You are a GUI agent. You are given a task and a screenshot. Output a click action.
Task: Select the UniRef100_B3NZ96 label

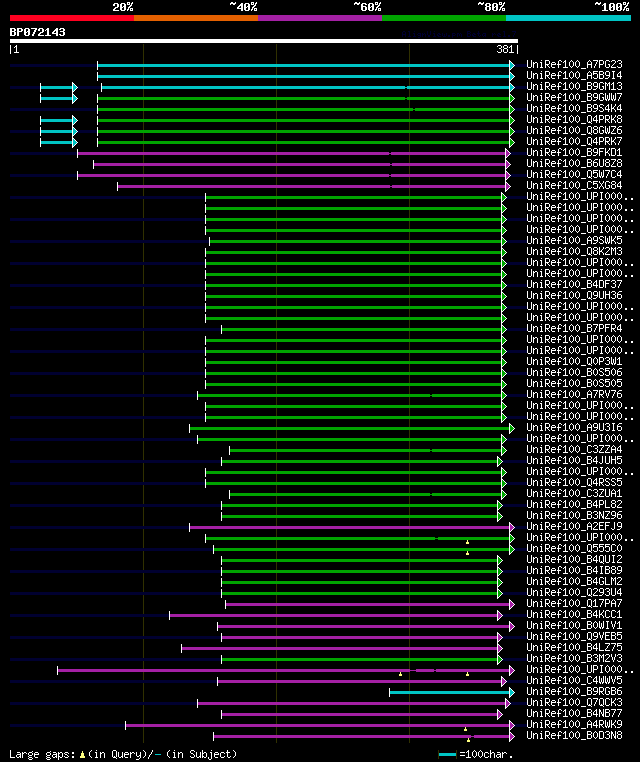[x=574, y=515]
